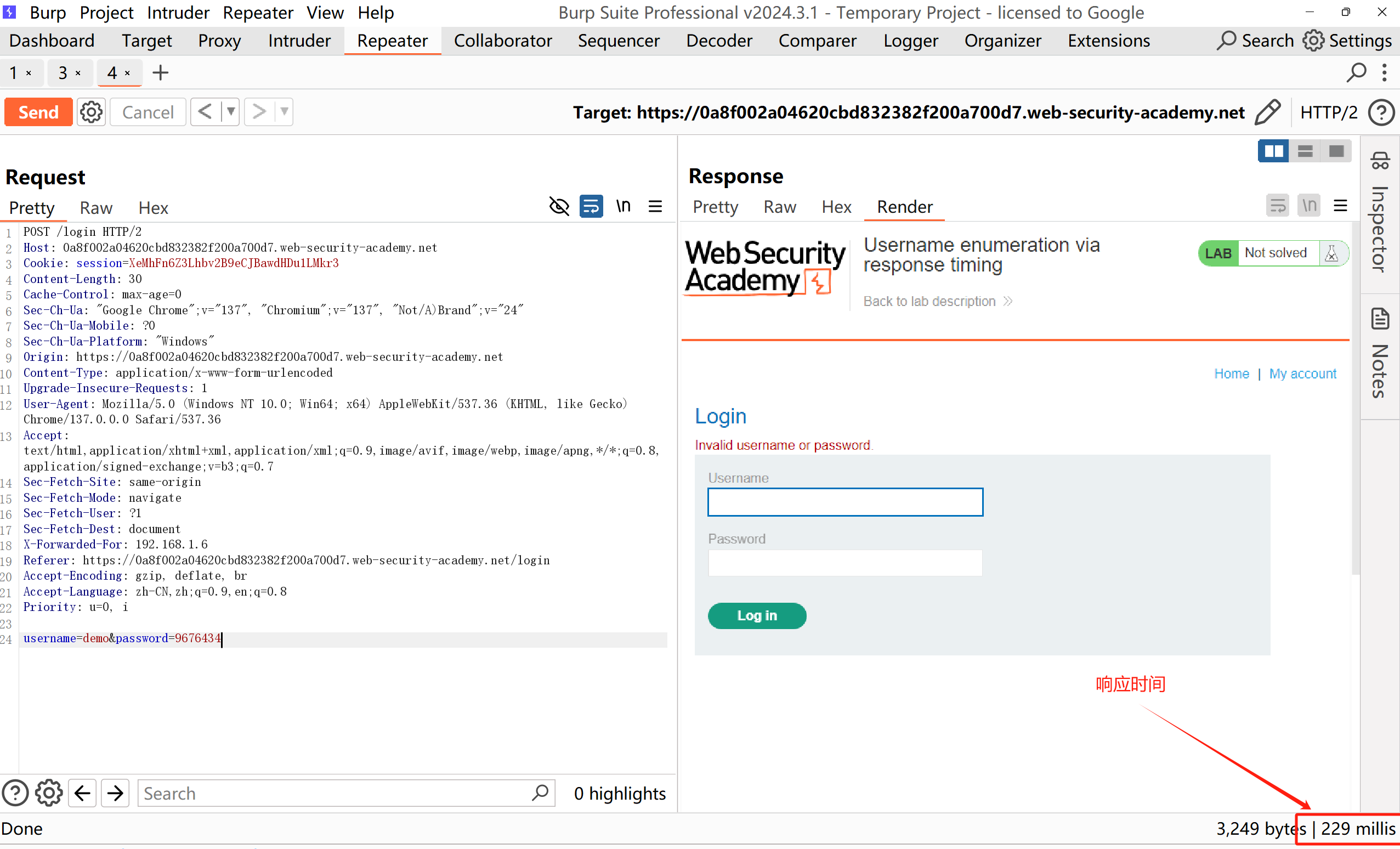Switch to the Intruder tool tab
Viewport: 1400px width, 849px height.
pos(299,41)
